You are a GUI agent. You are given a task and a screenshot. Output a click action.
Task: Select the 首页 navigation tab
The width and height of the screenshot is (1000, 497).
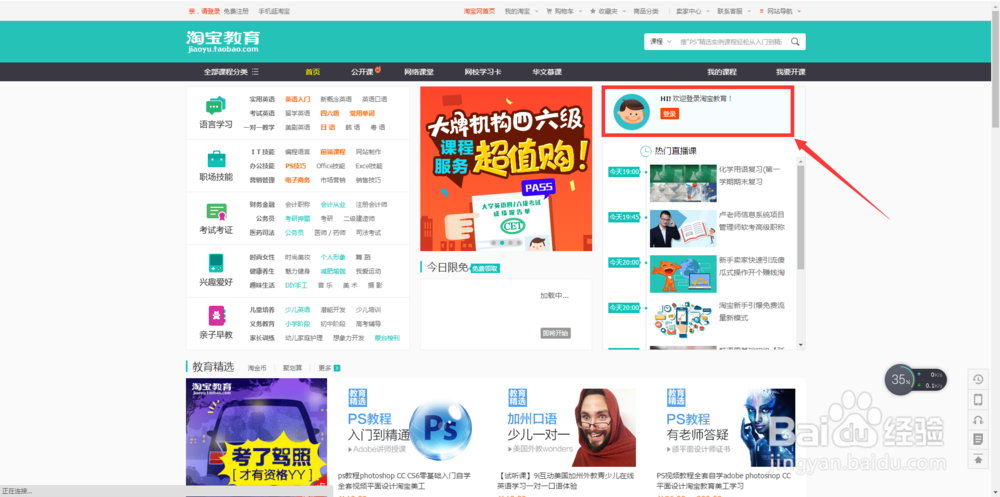click(312, 71)
